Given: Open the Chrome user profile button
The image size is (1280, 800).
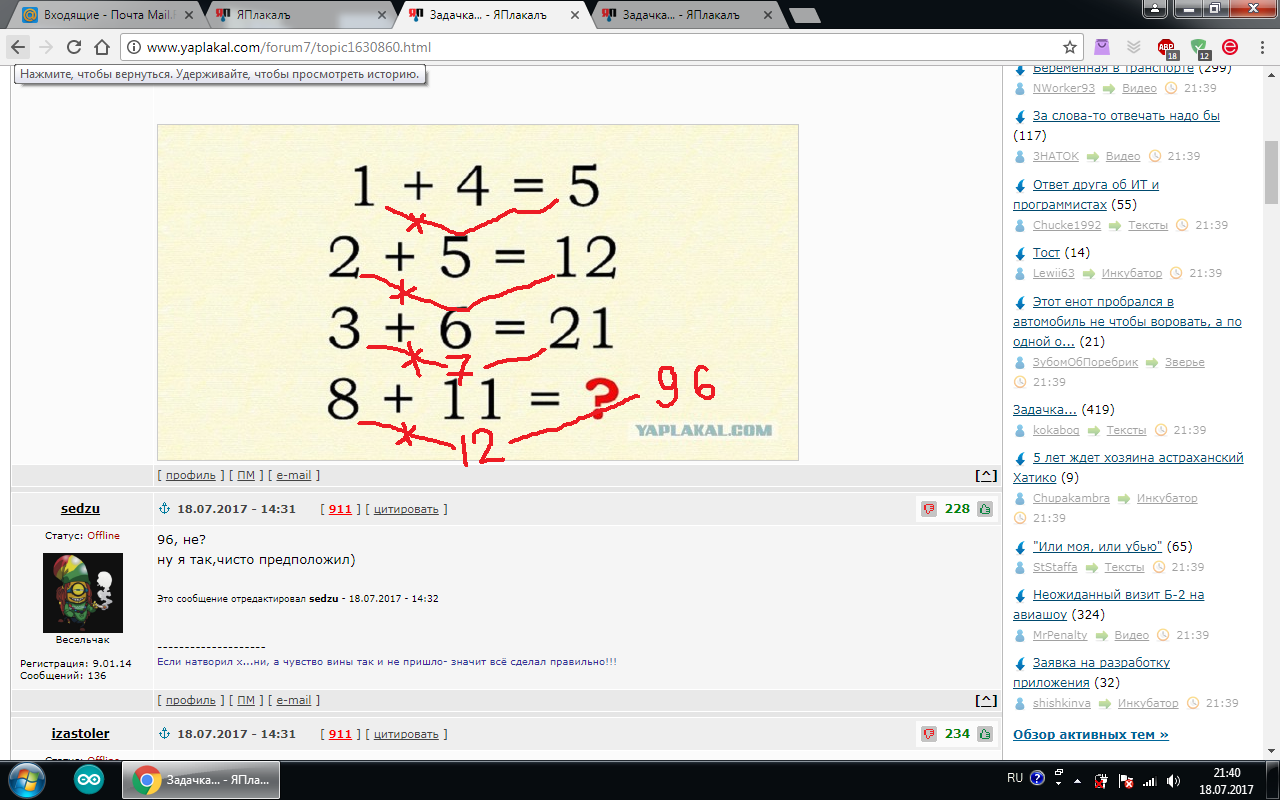Looking at the screenshot, I should click(x=1155, y=7).
